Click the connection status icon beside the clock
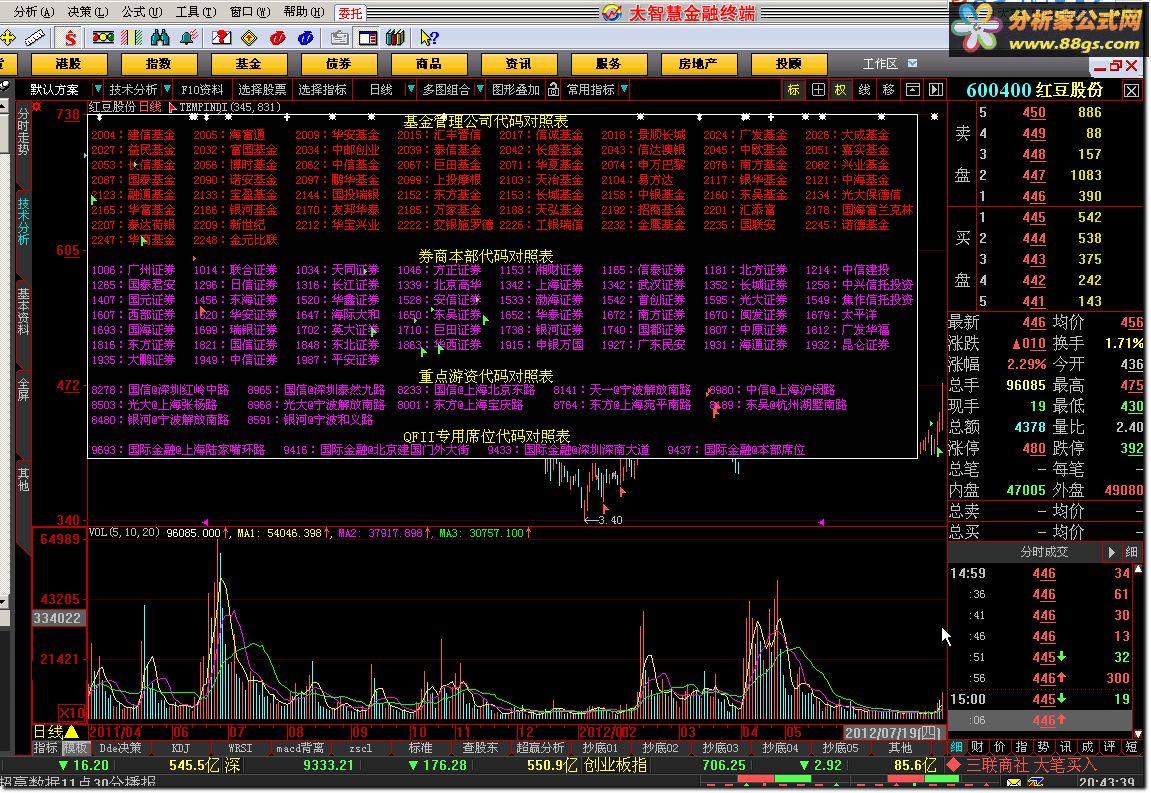Screen dimensions: 1151x793 [x=1034, y=783]
